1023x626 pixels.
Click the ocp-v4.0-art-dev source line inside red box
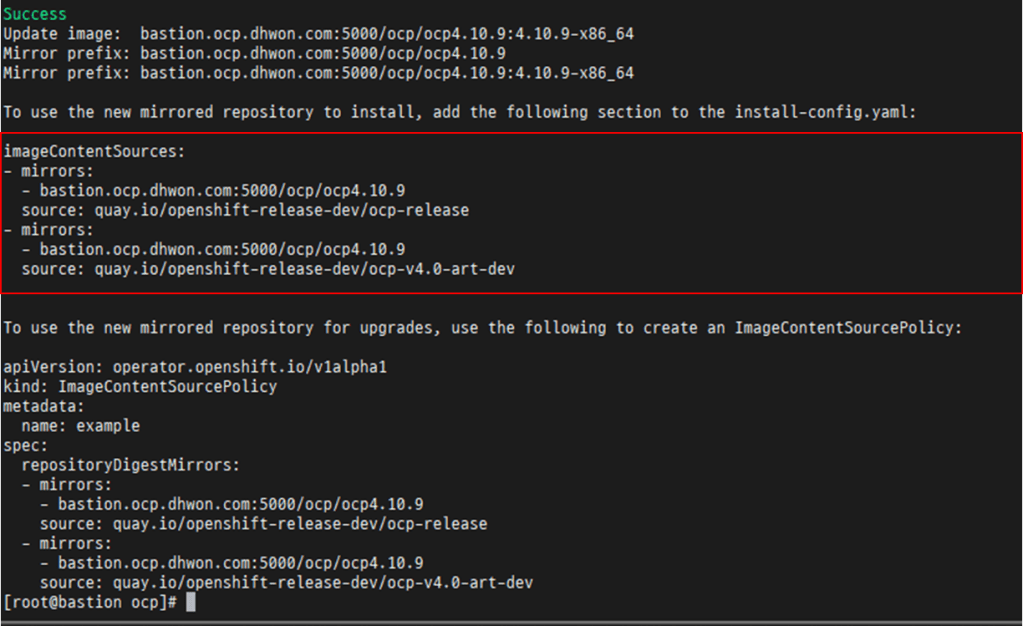click(268, 269)
